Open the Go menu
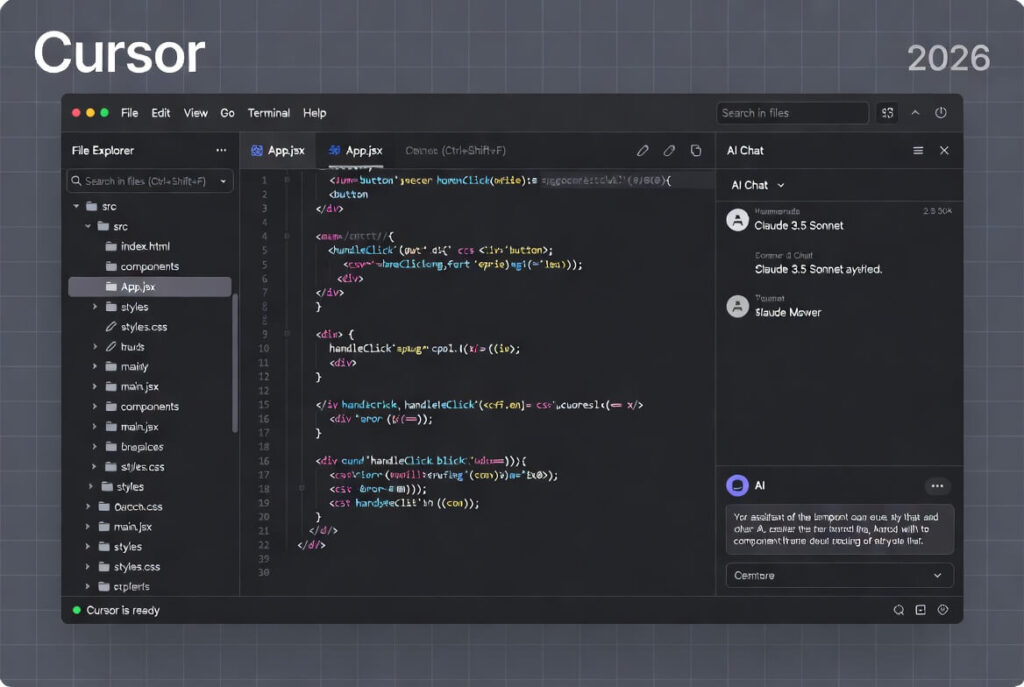The image size is (1024, 687). tap(227, 113)
